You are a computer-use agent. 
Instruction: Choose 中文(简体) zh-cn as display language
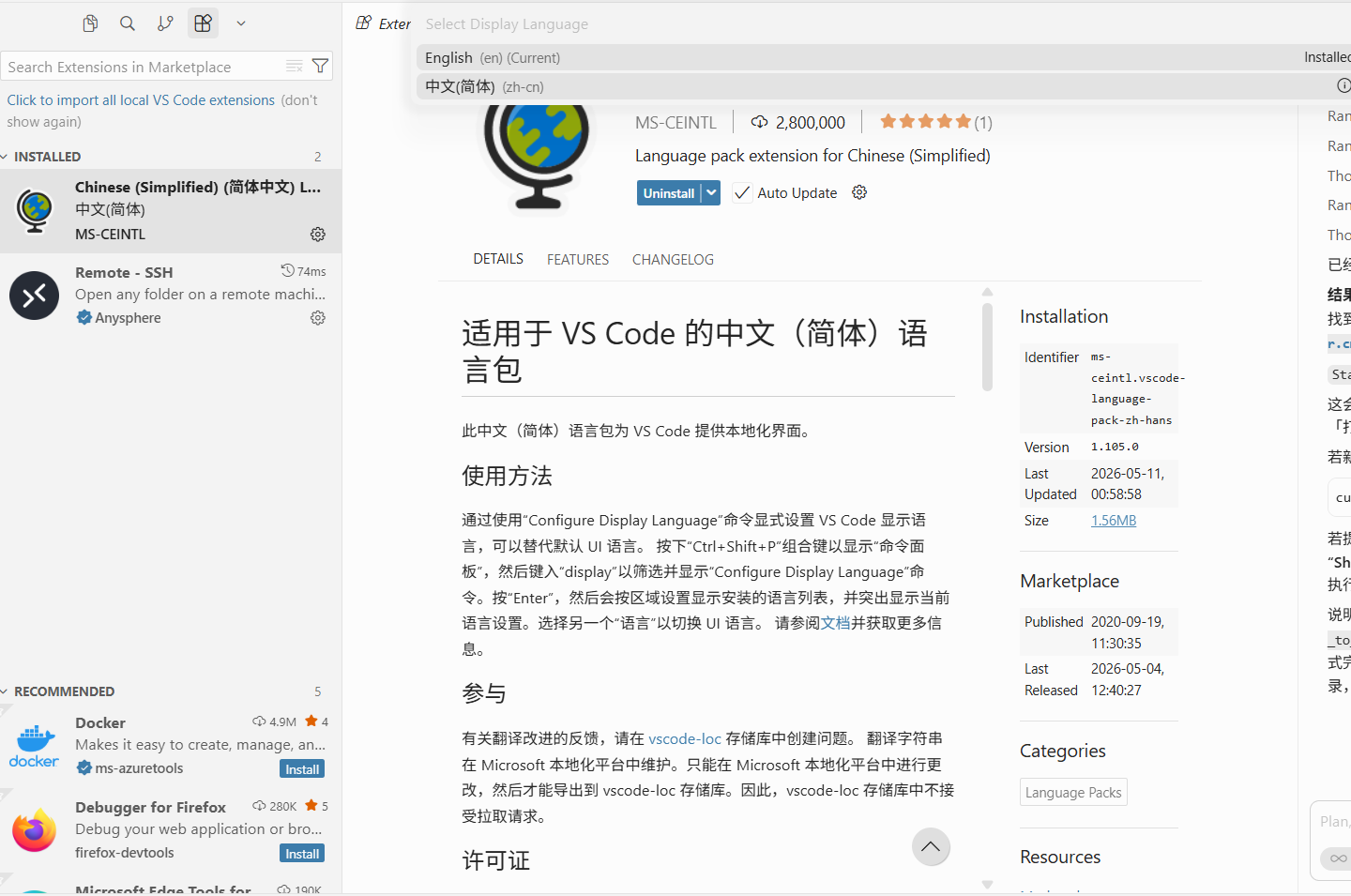(884, 86)
